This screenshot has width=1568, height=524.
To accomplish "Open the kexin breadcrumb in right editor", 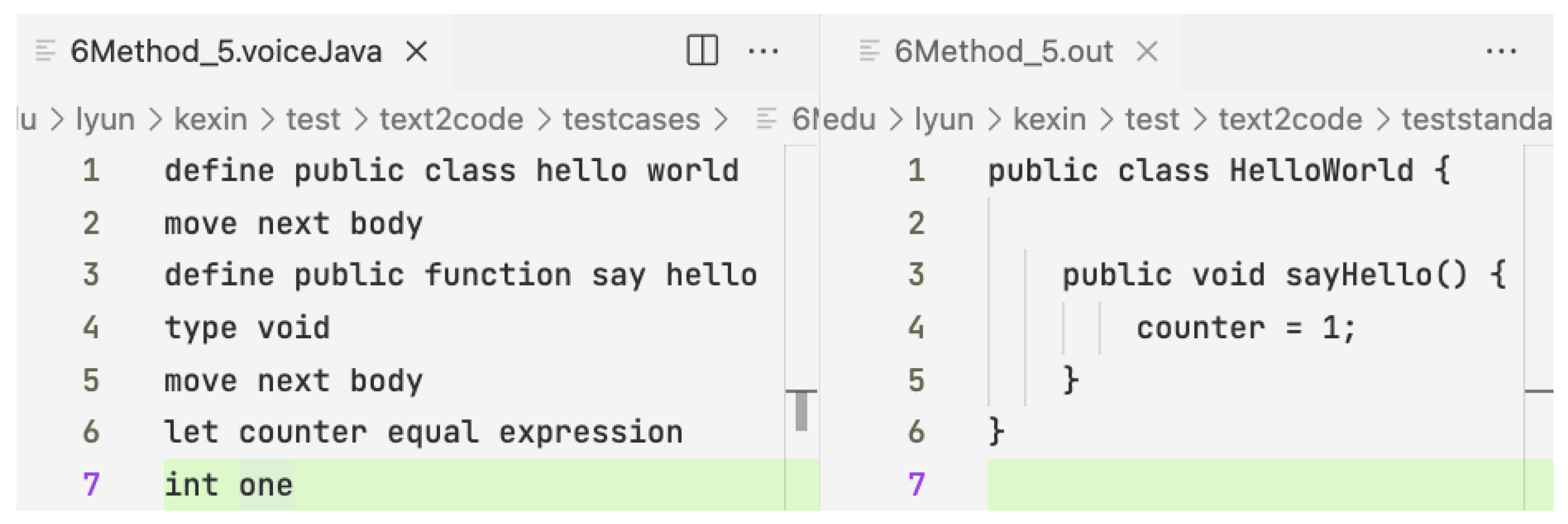I will (x=1050, y=120).
